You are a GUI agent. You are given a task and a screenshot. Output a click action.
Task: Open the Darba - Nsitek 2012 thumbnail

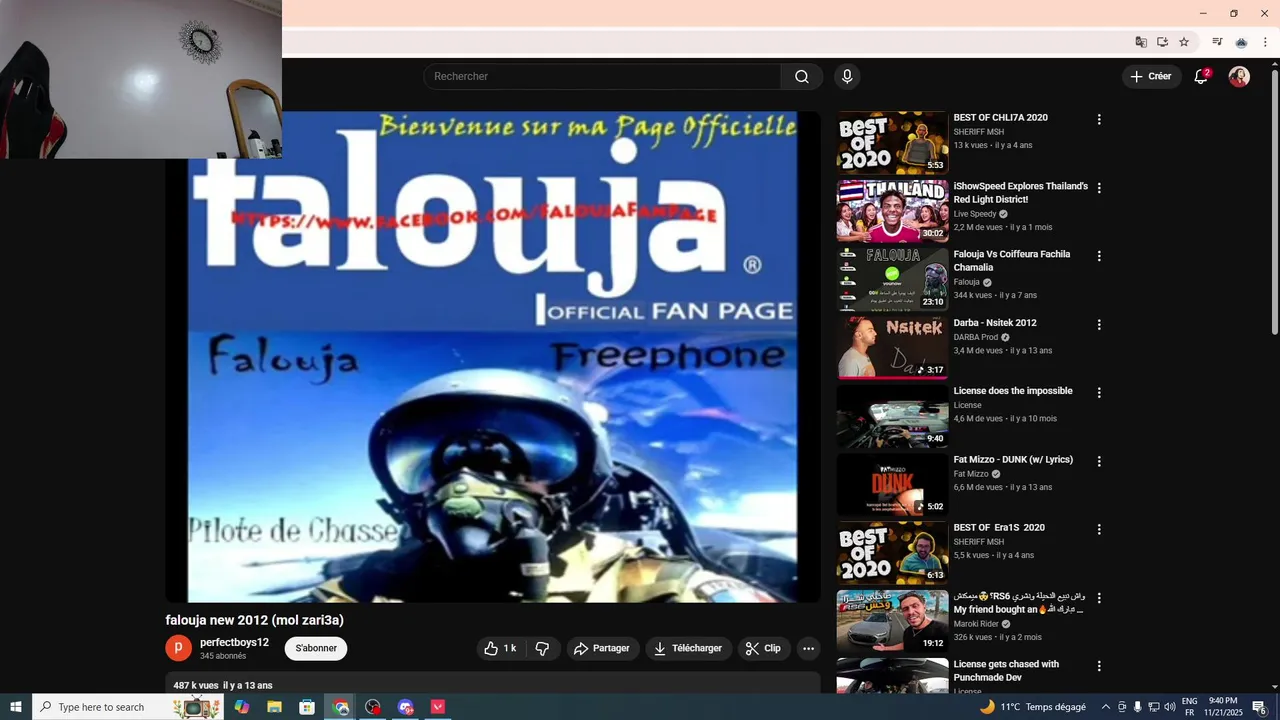pyautogui.click(x=892, y=348)
